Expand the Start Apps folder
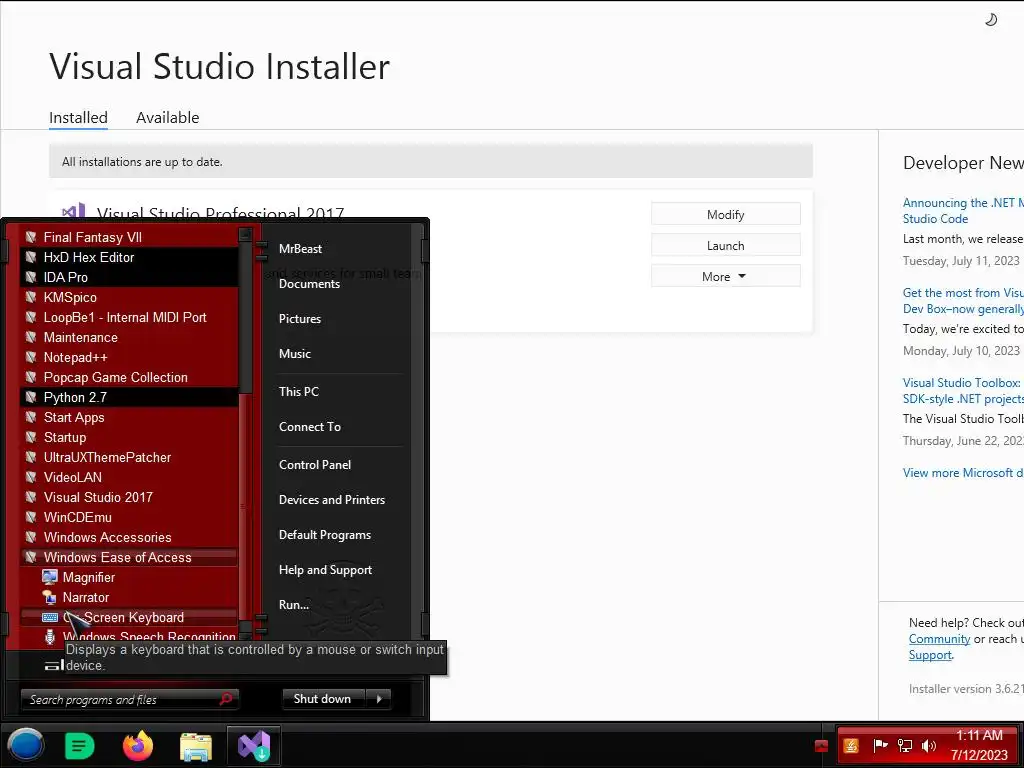Screen dimensions: 1024x768 (x=129, y=417)
